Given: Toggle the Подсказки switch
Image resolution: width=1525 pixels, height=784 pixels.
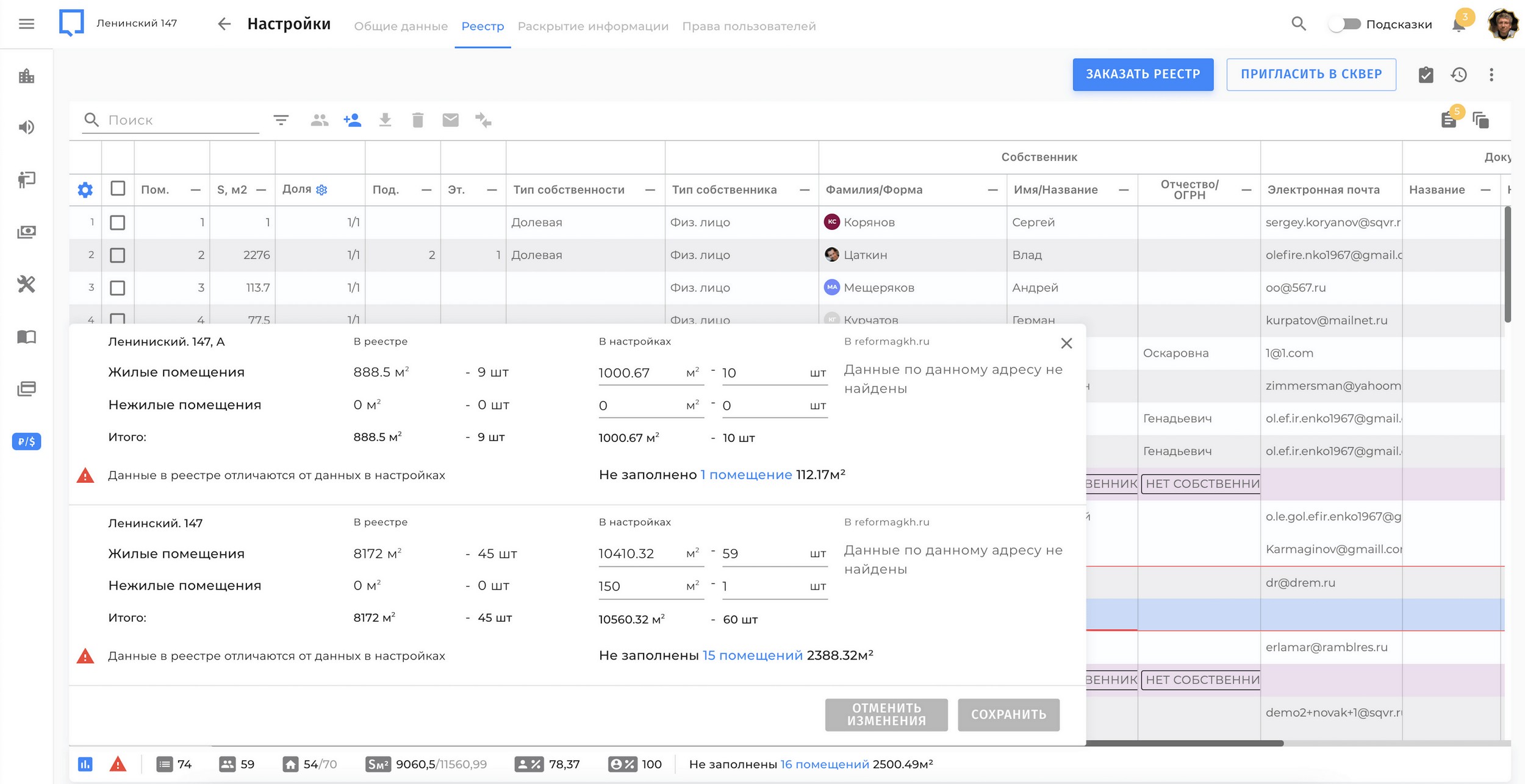Looking at the screenshot, I should (x=1344, y=24).
